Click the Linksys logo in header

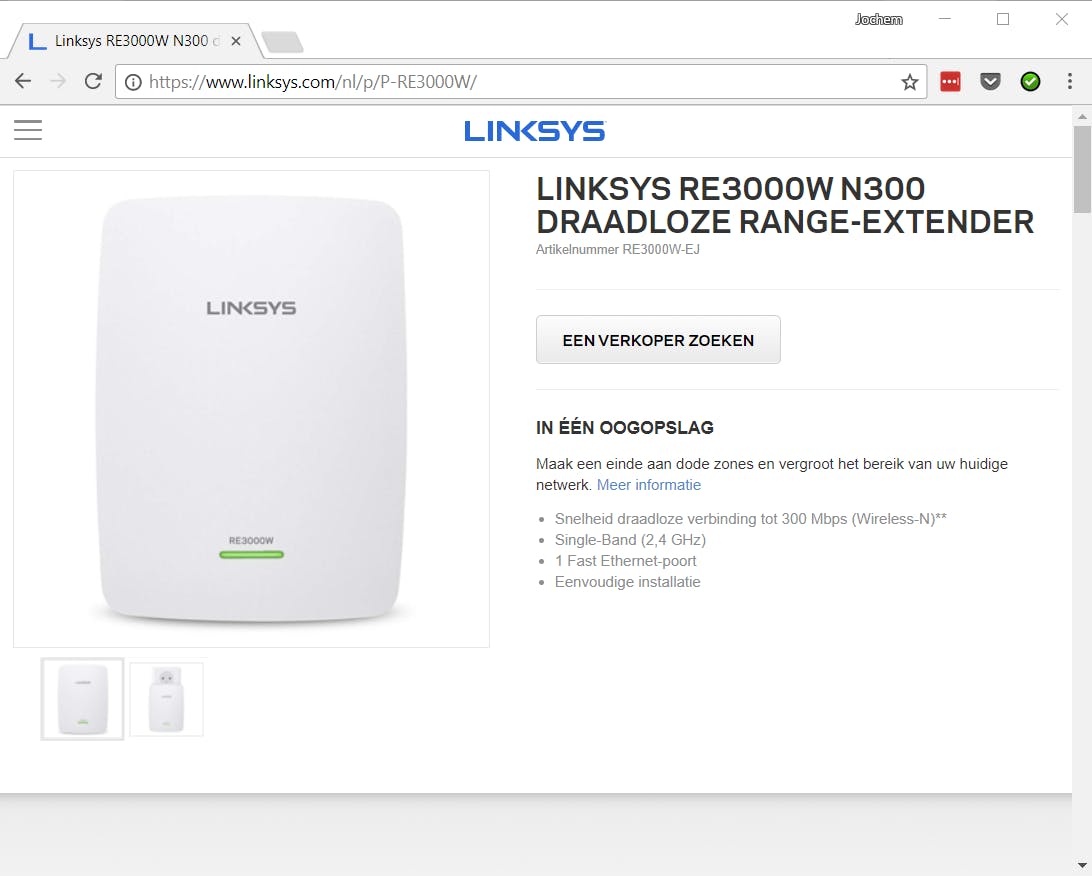(535, 131)
